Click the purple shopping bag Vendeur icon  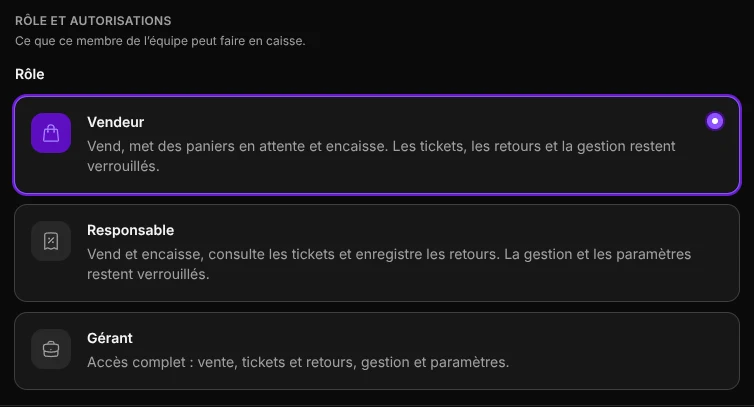coord(51,133)
